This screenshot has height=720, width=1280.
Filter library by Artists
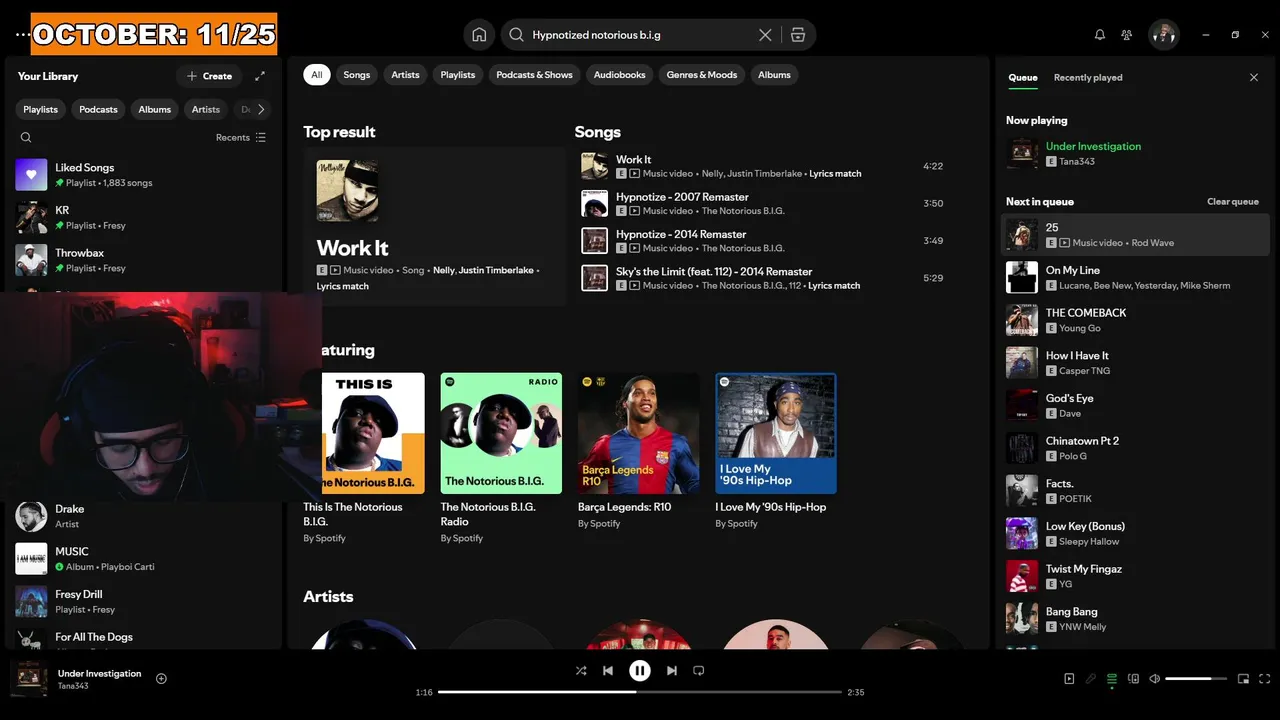tap(206, 110)
